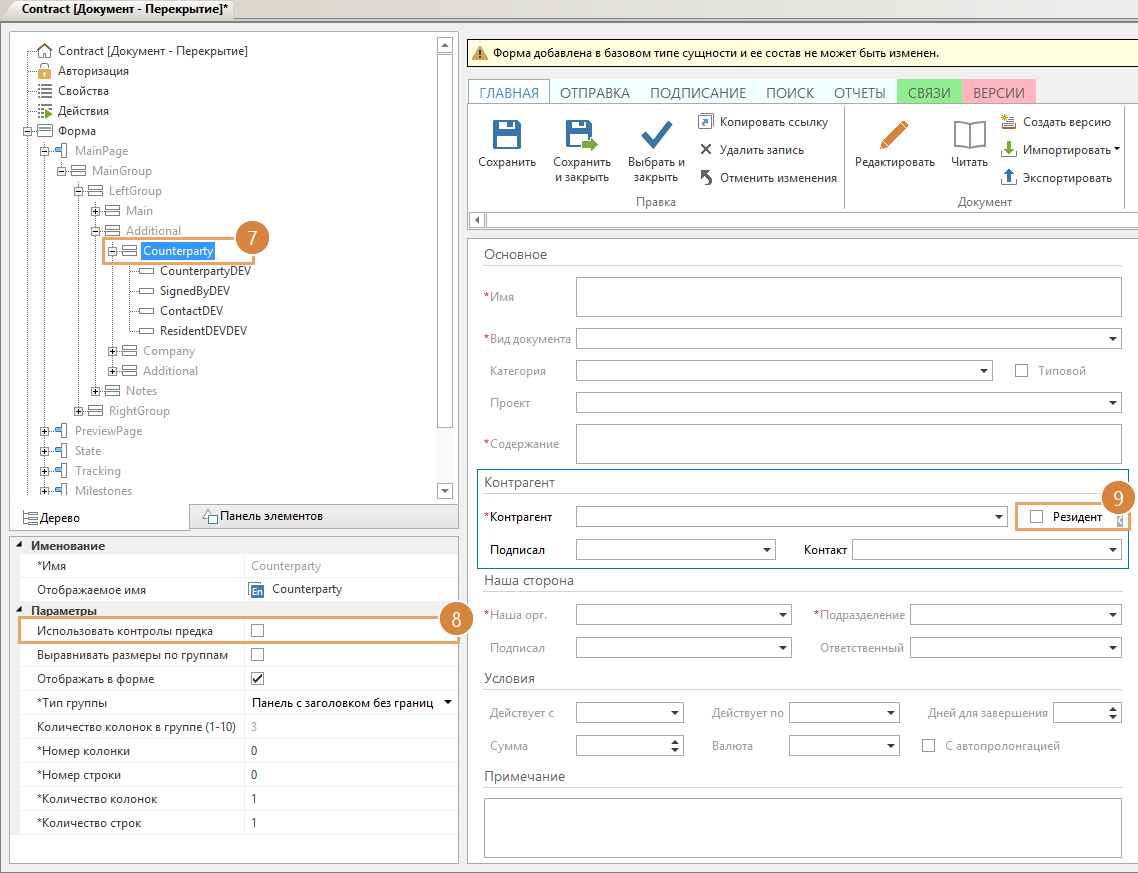The image size is (1138, 873).
Task: Switch to the ОТПРАВКА ribbon tab
Action: (594, 93)
